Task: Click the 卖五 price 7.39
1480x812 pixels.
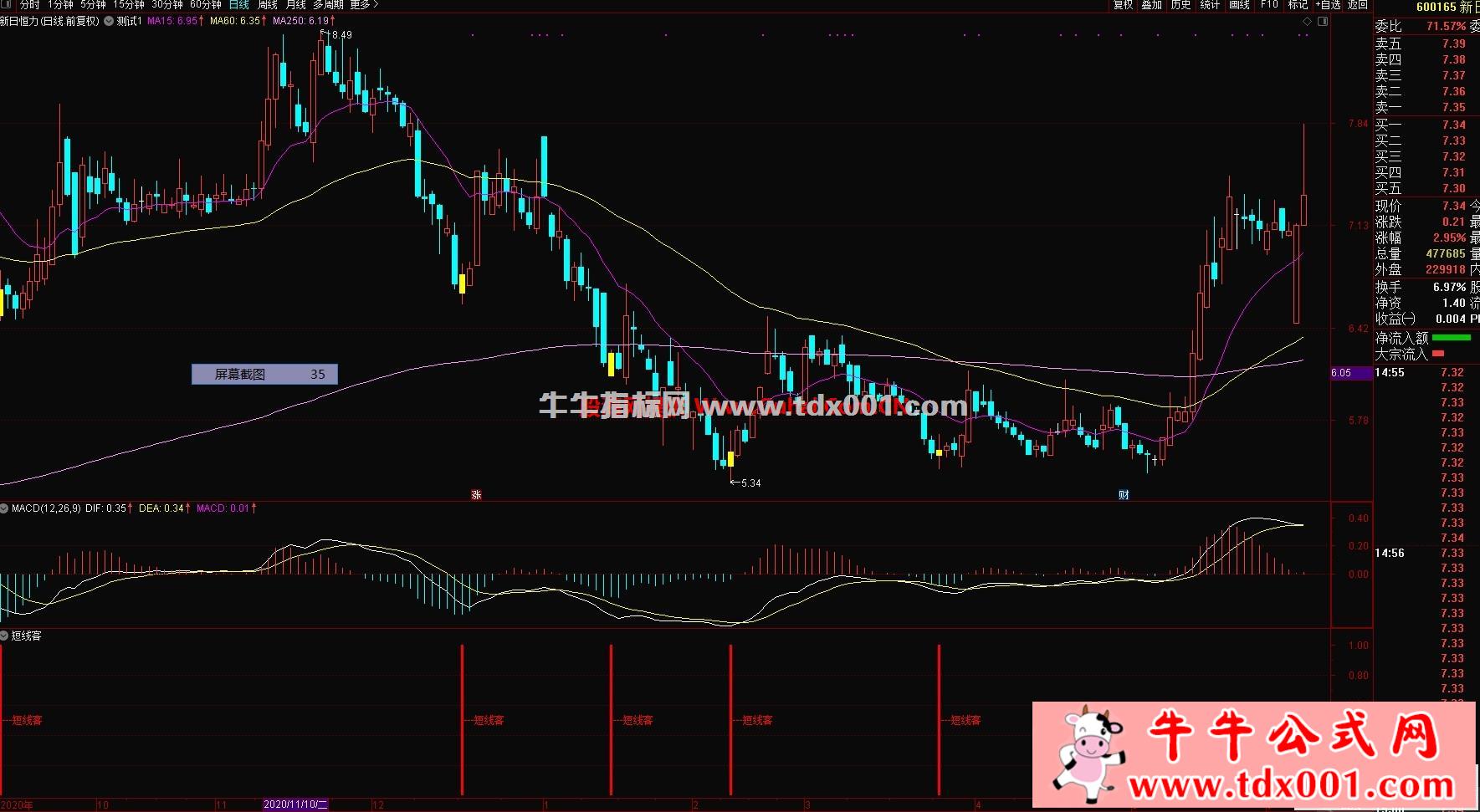Action: (1453, 43)
